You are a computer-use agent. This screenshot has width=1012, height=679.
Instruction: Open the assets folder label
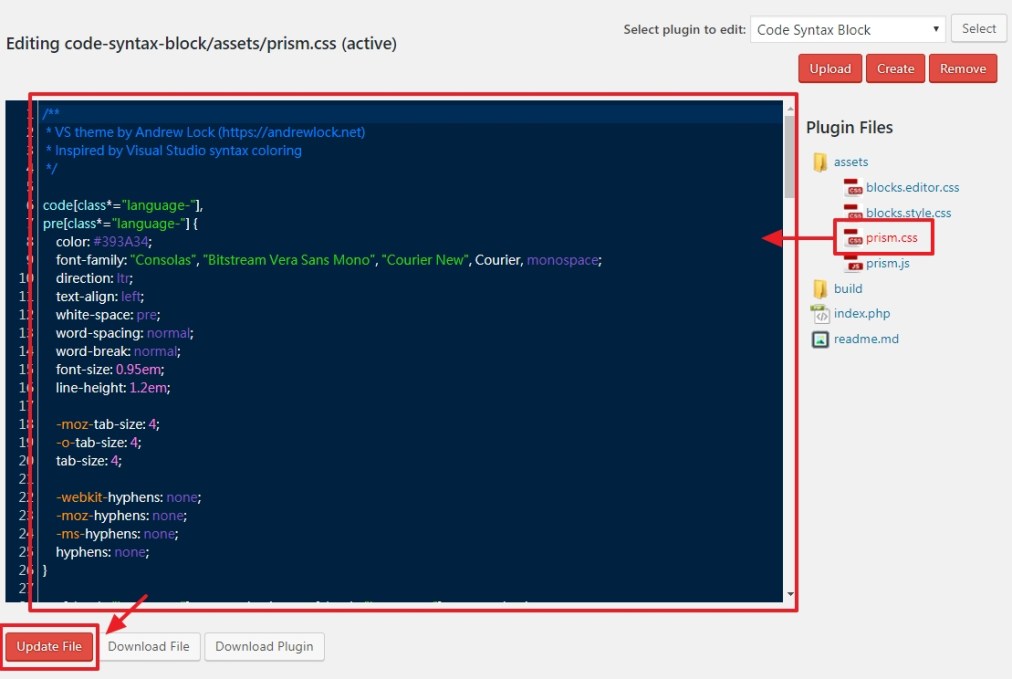click(851, 162)
